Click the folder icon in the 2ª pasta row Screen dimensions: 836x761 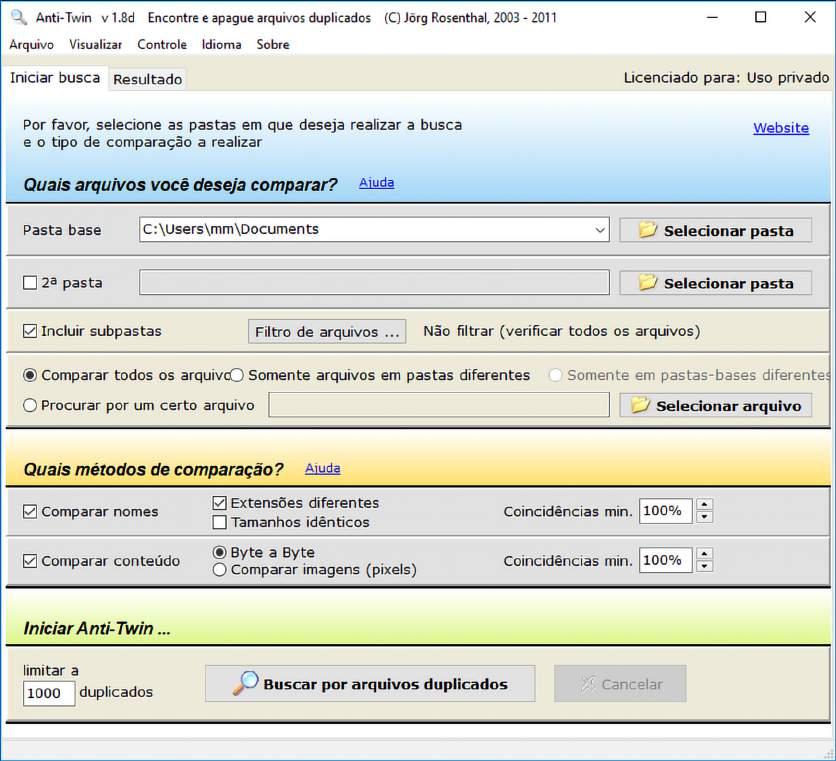pos(647,282)
